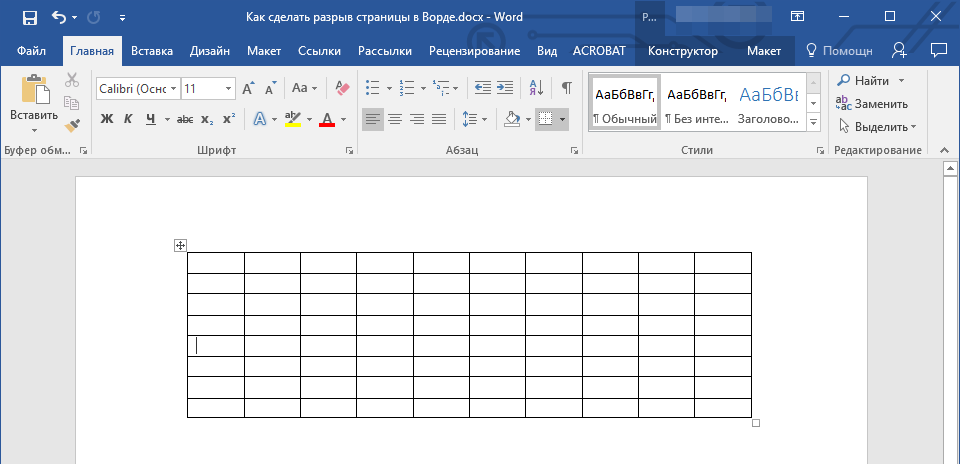Click the font color red A swatch
Image resolution: width=960 pixels, height=464 pixels.
pyautogui.click(x=327, y=120)
